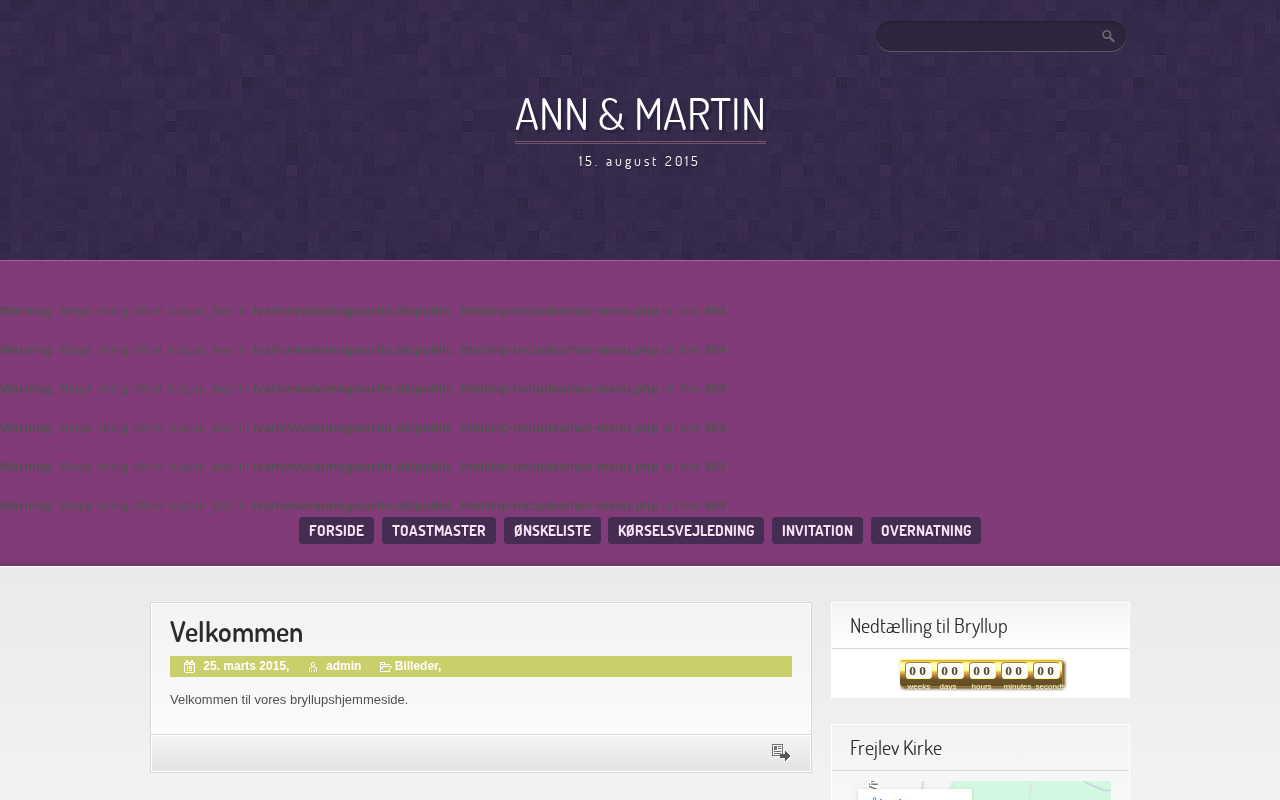Image resolution: width=1280 pixels, height=800 pixels.
Task: Click the author icon next to admin
Action: tap(313, 667)
